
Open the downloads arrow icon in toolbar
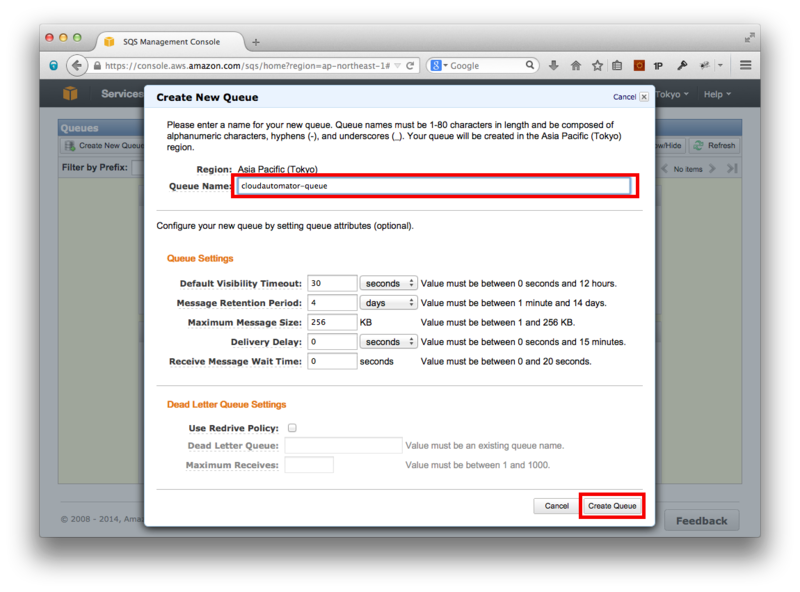(554, 65)
